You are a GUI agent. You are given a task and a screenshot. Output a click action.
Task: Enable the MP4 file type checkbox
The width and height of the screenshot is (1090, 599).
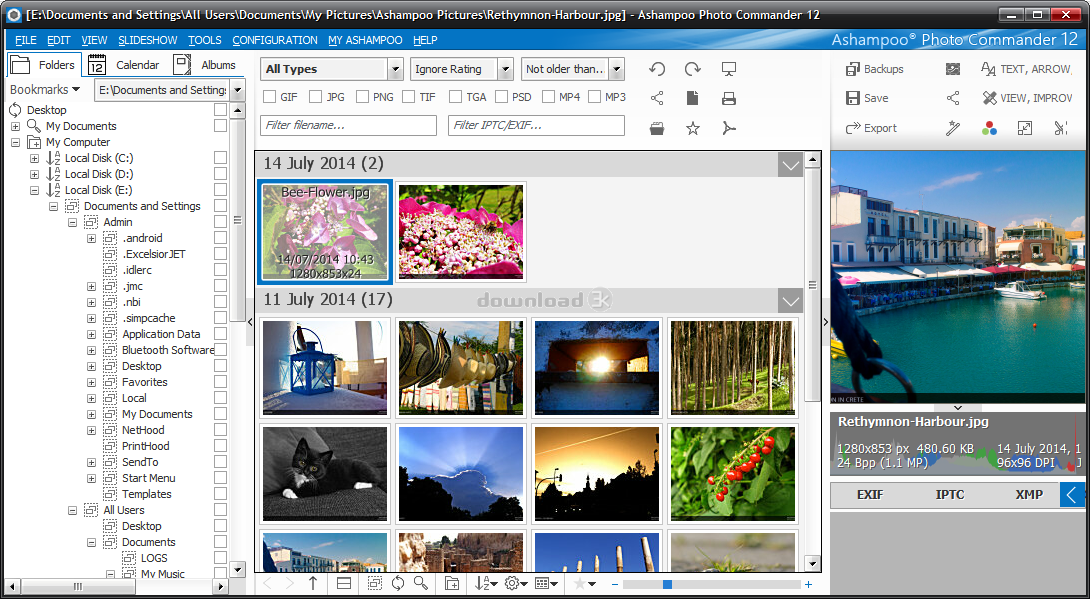(548, 97)
